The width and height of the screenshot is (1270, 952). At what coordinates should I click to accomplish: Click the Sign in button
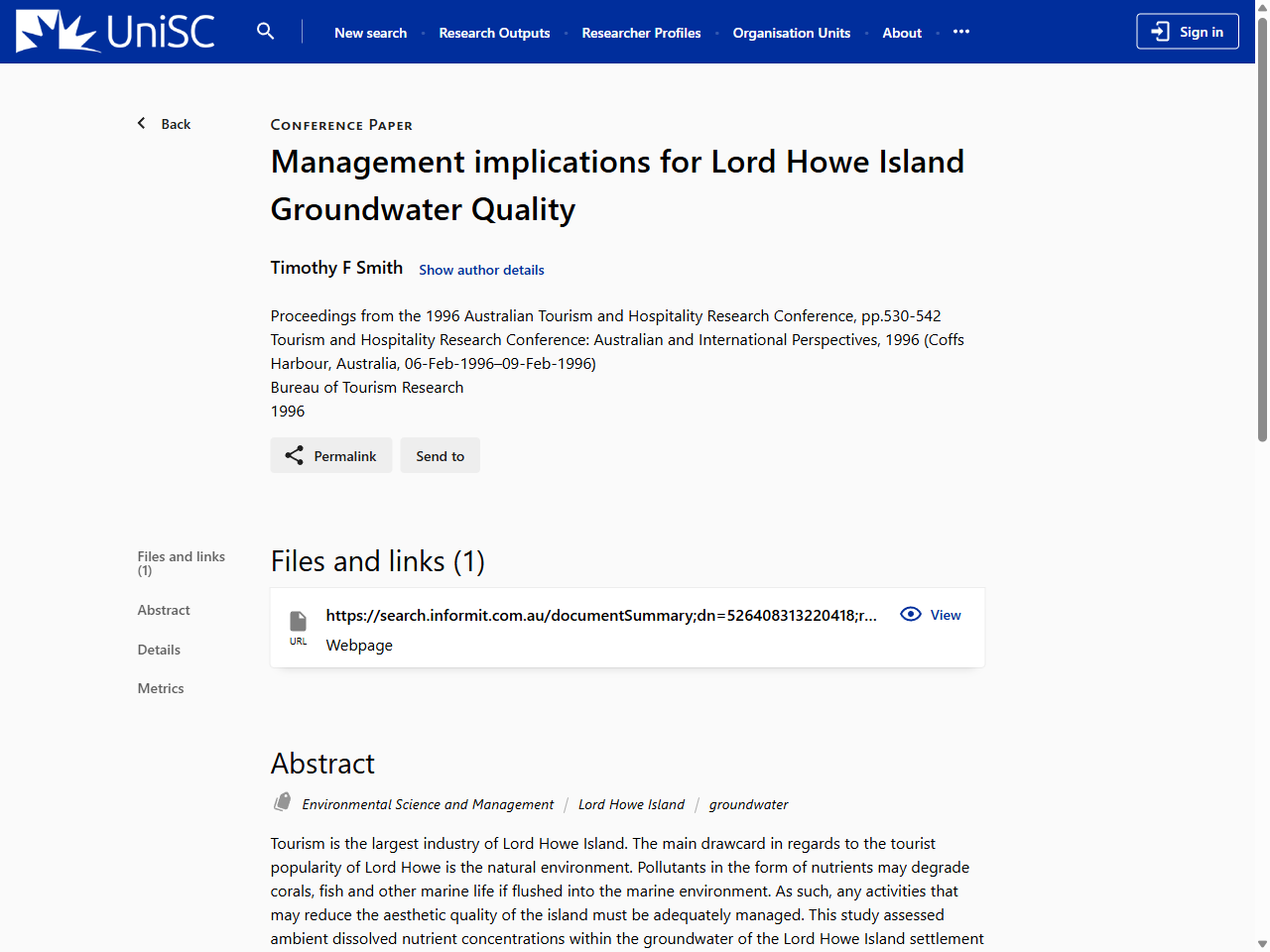(x=1188, y=32)
